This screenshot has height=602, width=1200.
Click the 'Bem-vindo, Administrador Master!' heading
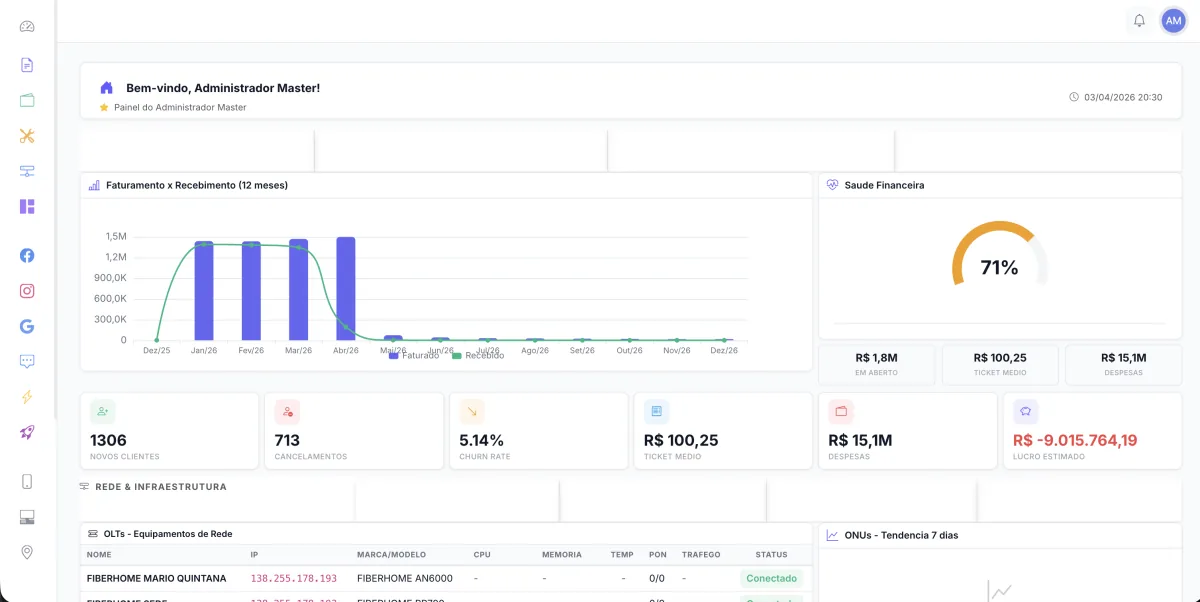pos(223,88)
